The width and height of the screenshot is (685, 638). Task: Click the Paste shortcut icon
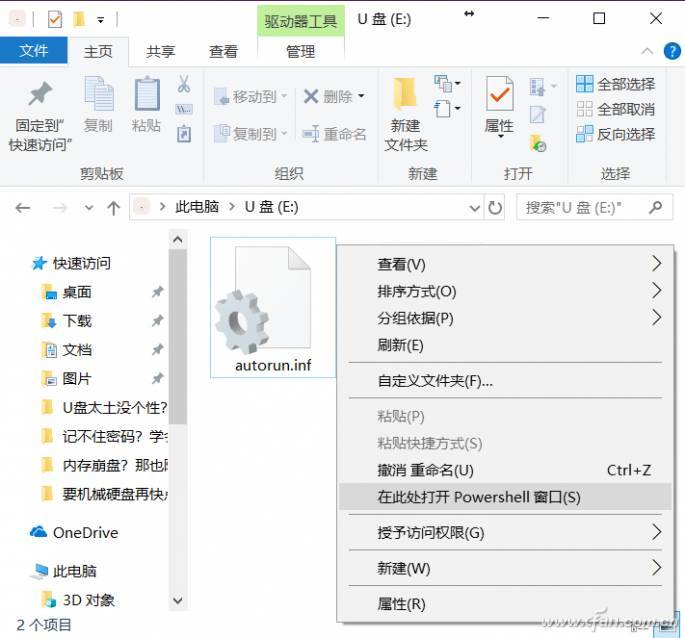[184, 134]
